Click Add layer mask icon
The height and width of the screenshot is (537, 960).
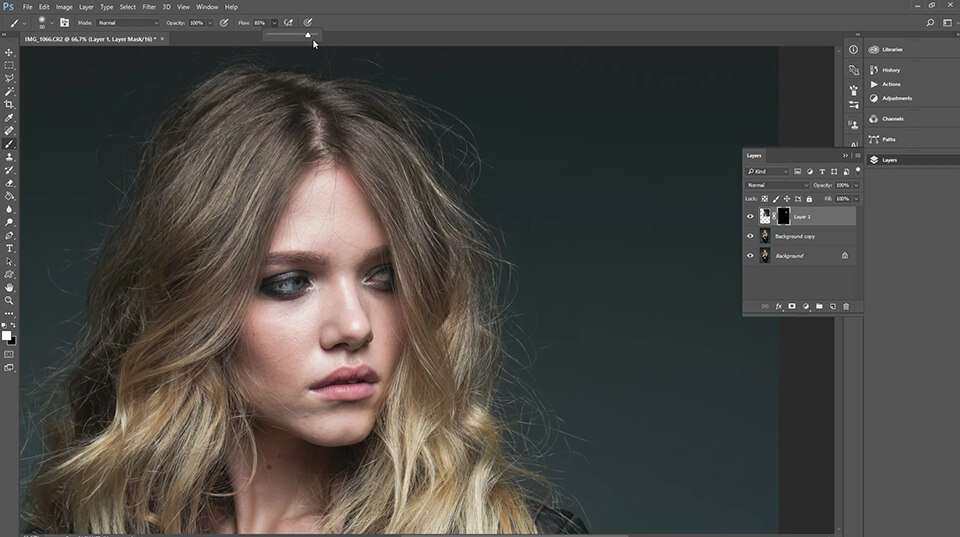(x=792, y=306)
